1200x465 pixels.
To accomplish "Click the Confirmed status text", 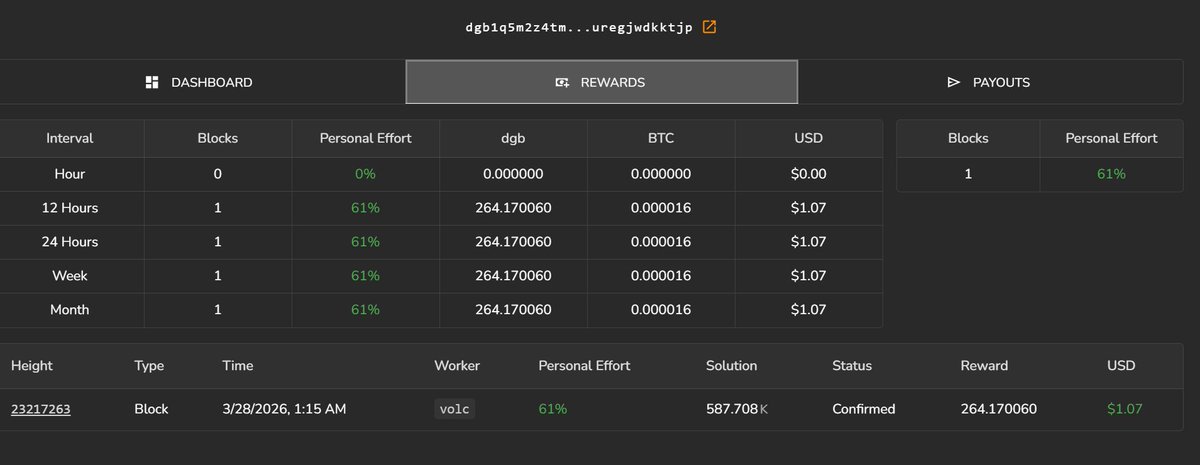I will (x=864, y=409).
